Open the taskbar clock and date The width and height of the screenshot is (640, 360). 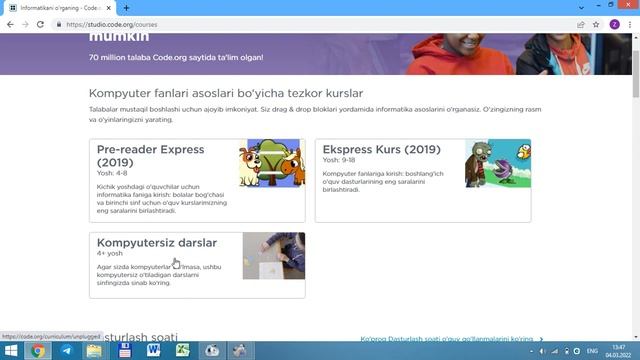[x=618, y=351]
